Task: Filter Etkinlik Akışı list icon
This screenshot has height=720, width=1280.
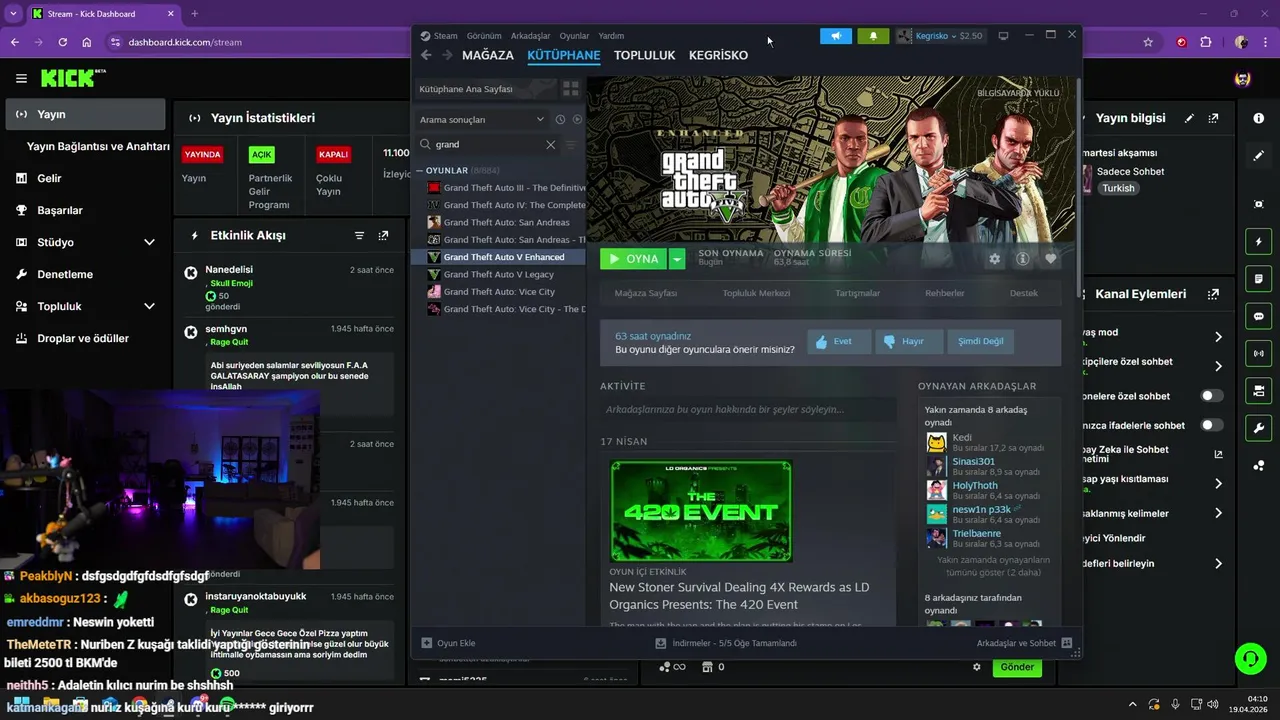Action: pos(359,236)
